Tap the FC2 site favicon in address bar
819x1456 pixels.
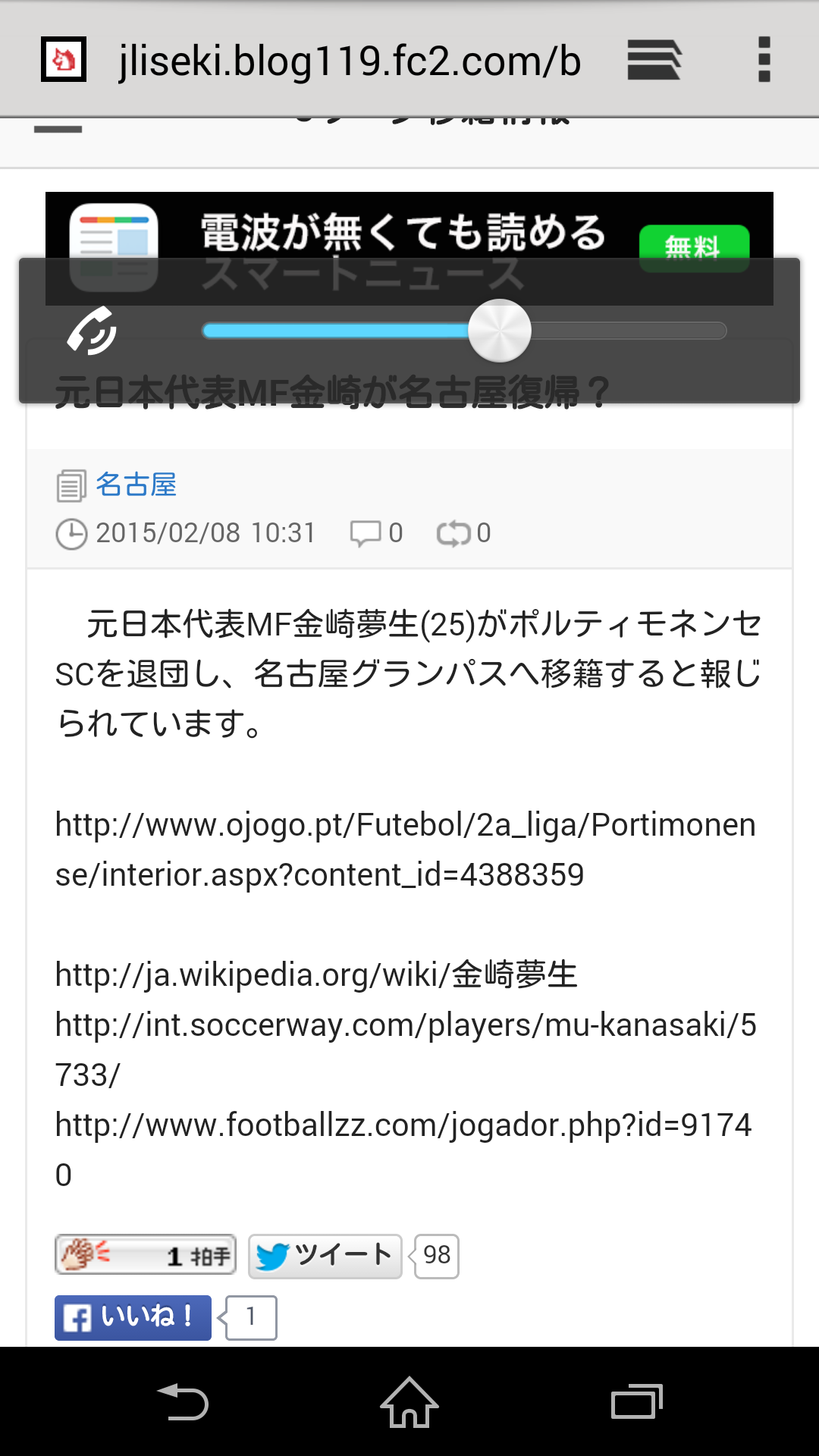(64, 59)
